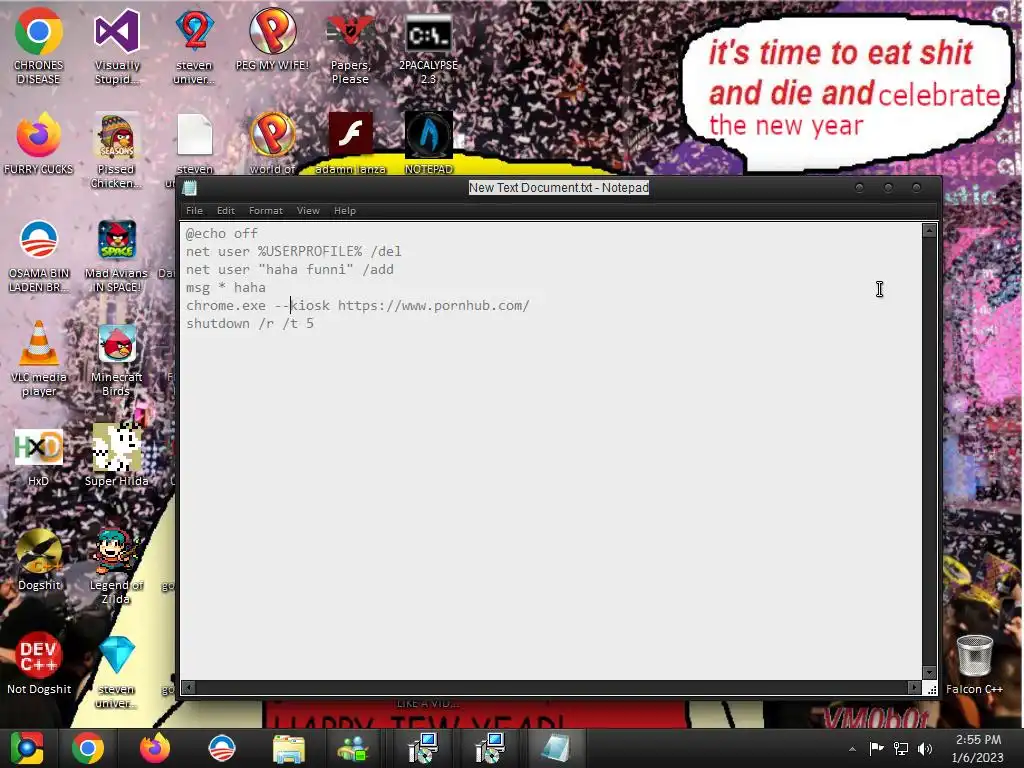Click the line "net user "haha funni" /add"
The width and height of the screenshot is (1024, 768).
(x=289, y=269)
